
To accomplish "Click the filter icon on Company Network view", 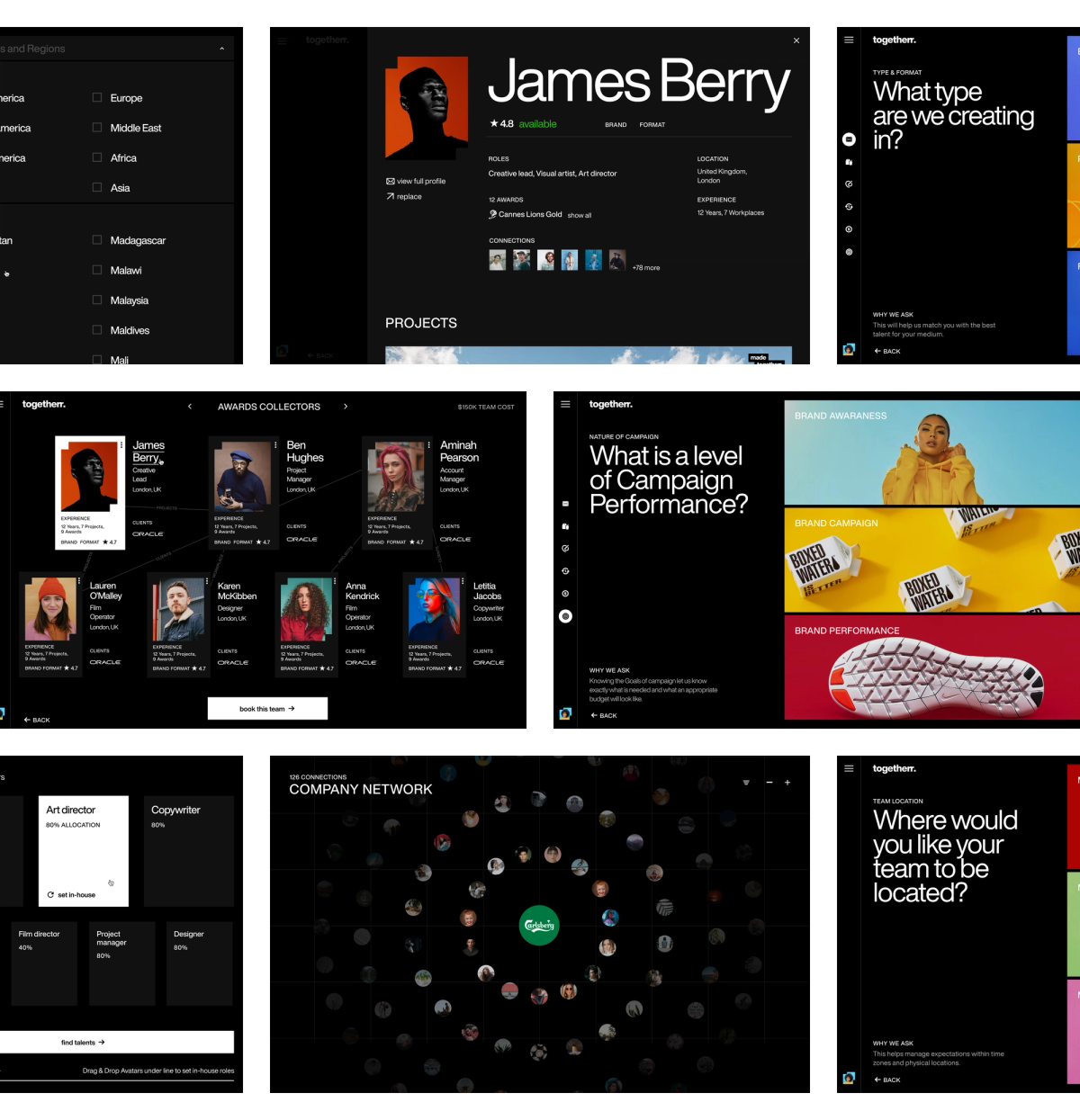I will coord(744,783).
